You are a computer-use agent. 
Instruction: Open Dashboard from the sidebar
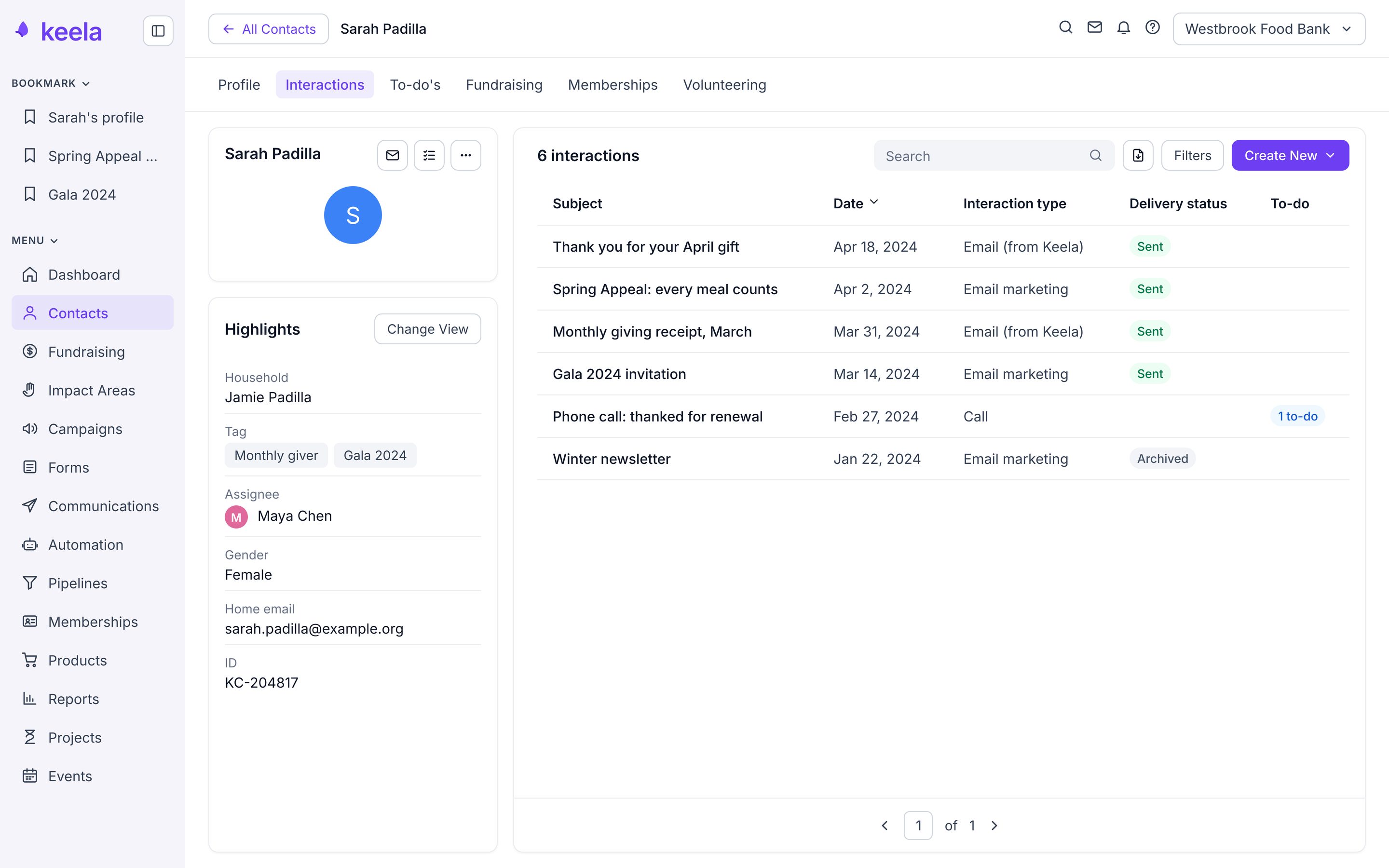93,274
